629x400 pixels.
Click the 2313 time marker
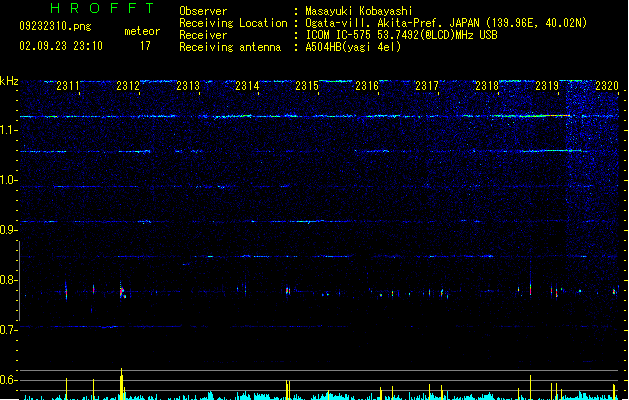pos(188,86)
